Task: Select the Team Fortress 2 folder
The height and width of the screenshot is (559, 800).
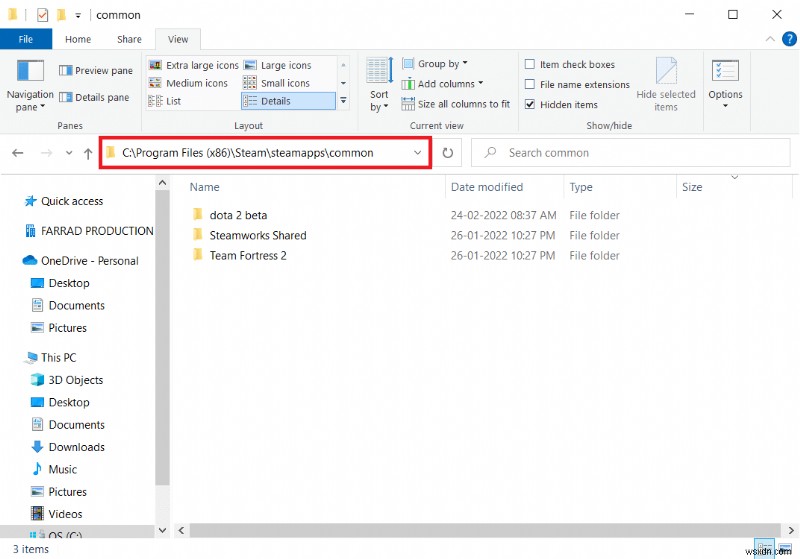Action: 247,256
